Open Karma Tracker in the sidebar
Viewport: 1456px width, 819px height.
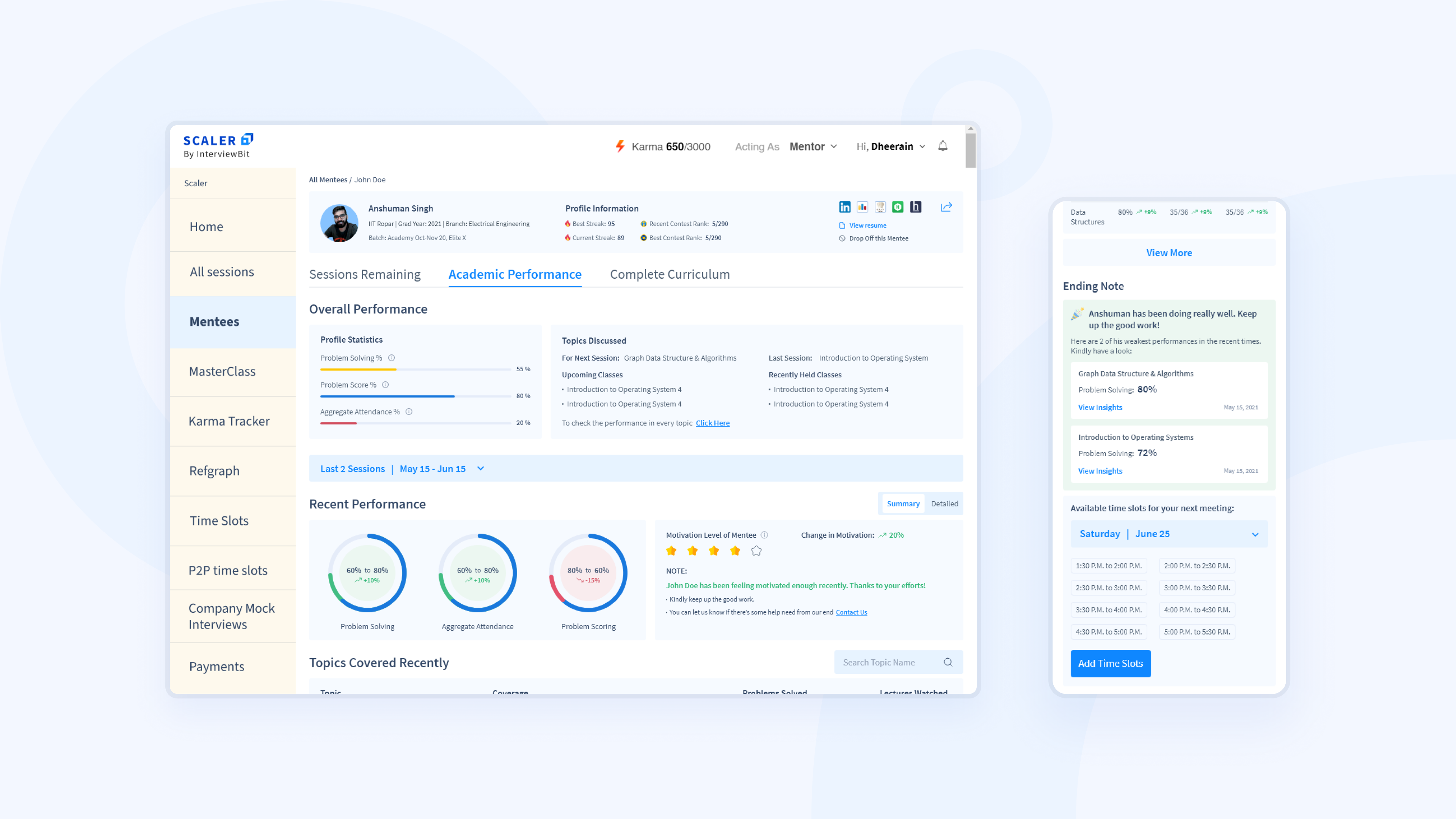pos(232,421)
